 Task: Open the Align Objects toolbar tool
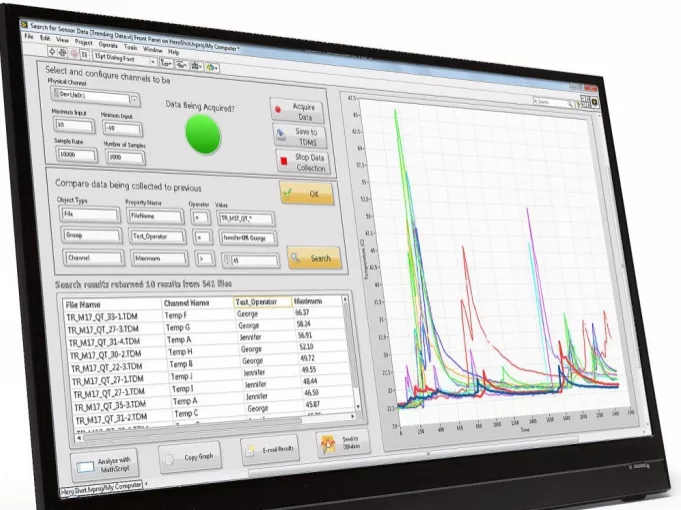(165, 63)
